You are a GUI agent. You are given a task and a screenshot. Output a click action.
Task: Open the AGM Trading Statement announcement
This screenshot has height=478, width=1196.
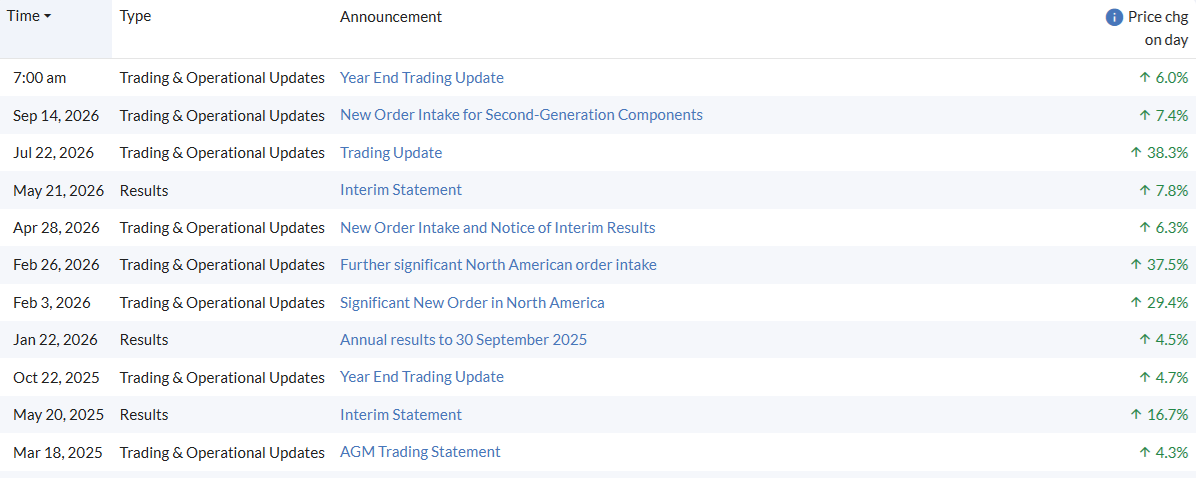pos(420,452)
